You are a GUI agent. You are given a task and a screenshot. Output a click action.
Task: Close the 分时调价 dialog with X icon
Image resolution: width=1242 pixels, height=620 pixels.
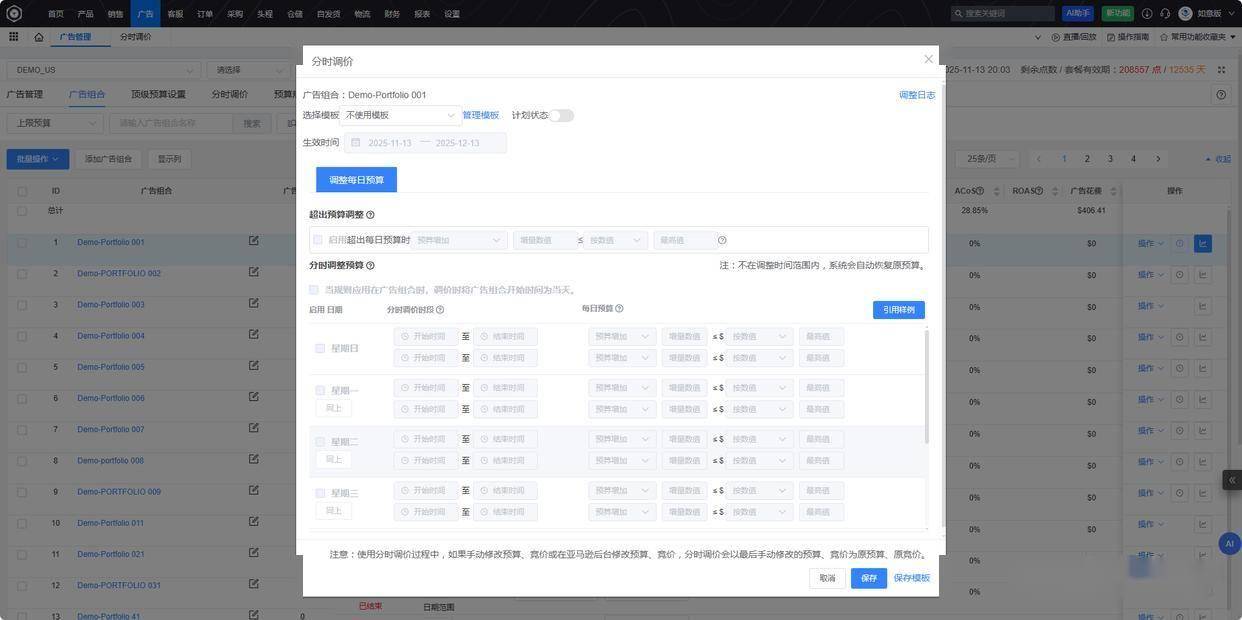point(928,60)
